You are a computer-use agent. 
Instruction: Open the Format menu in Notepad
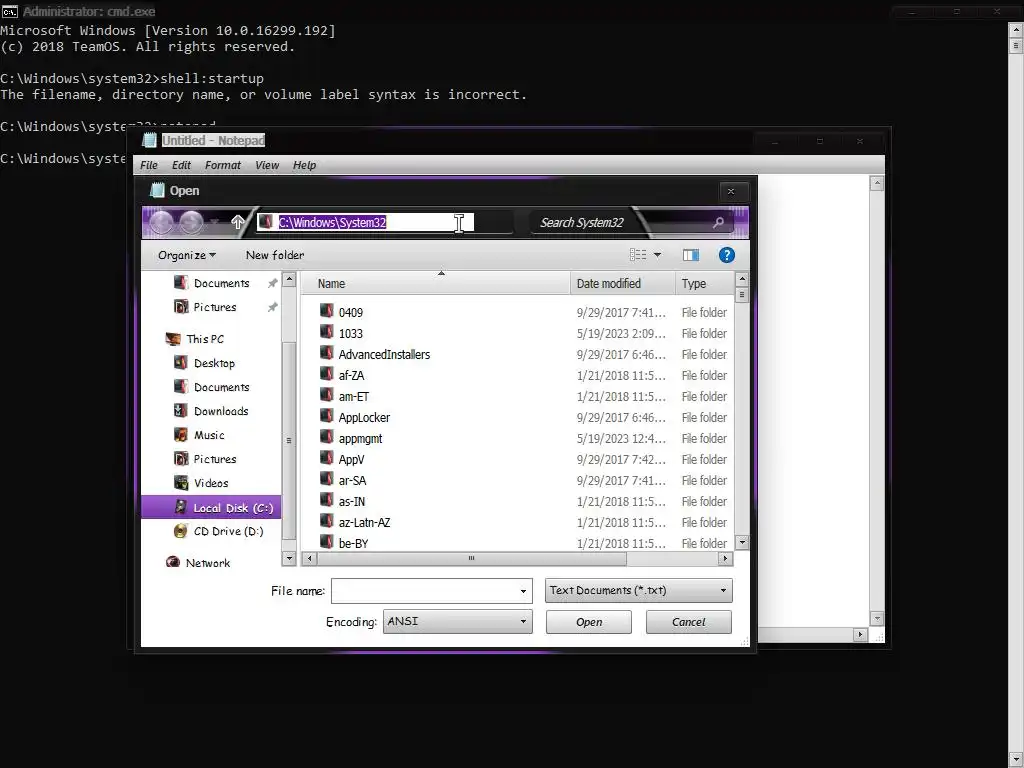(223, 165)
